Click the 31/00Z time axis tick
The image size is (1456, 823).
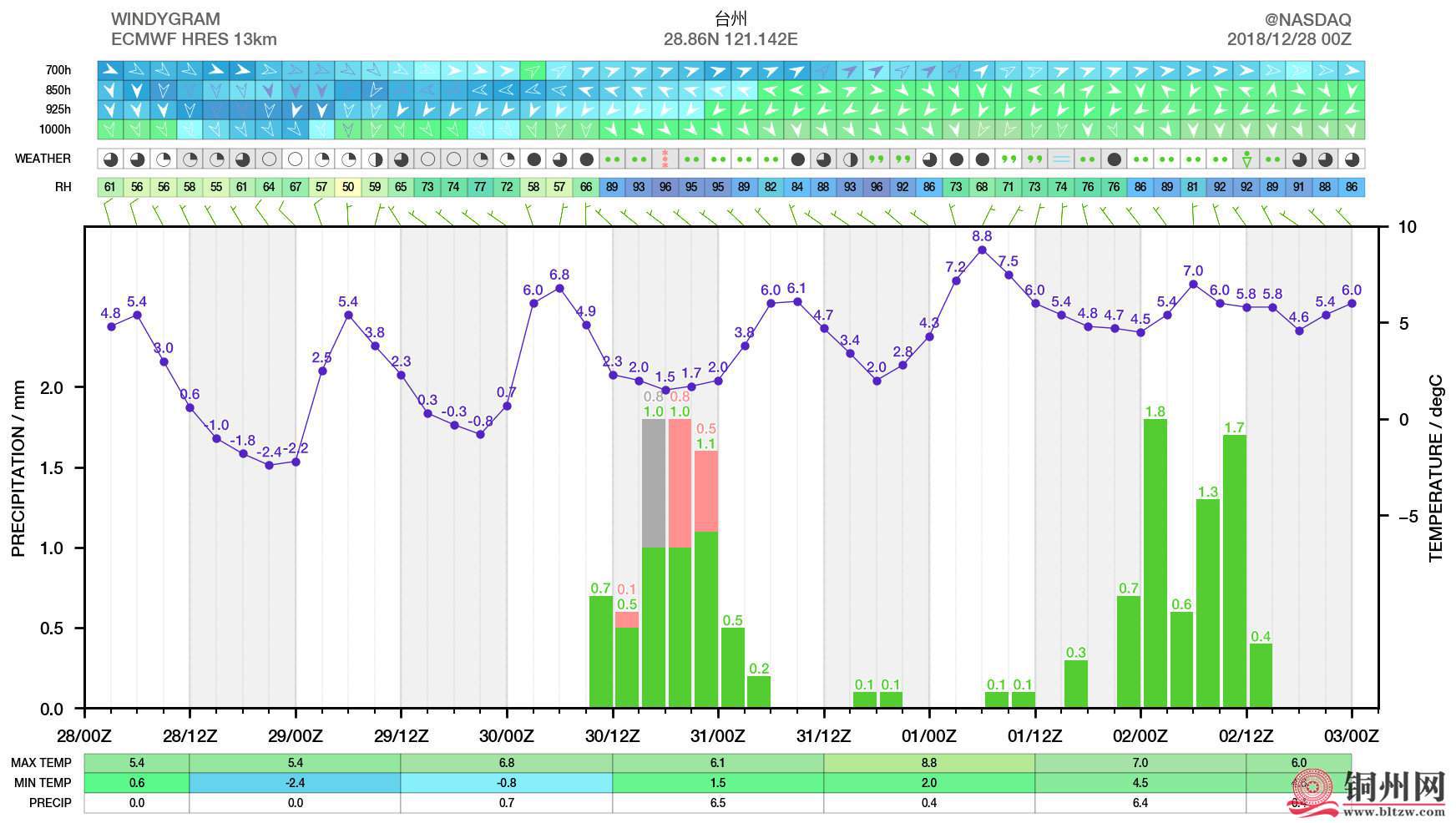(718, 736)
